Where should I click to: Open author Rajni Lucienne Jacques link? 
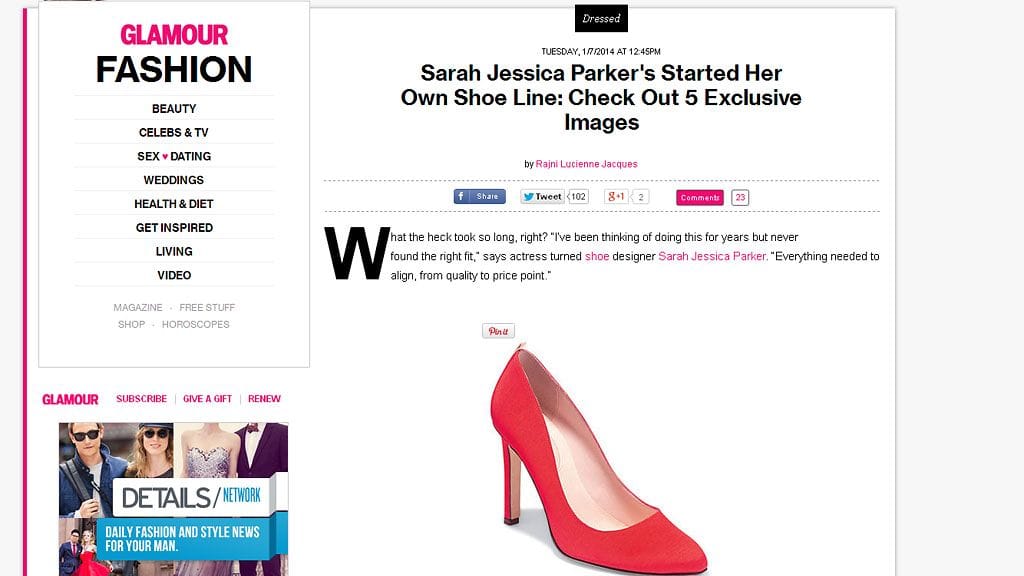[x=586, y=164]
